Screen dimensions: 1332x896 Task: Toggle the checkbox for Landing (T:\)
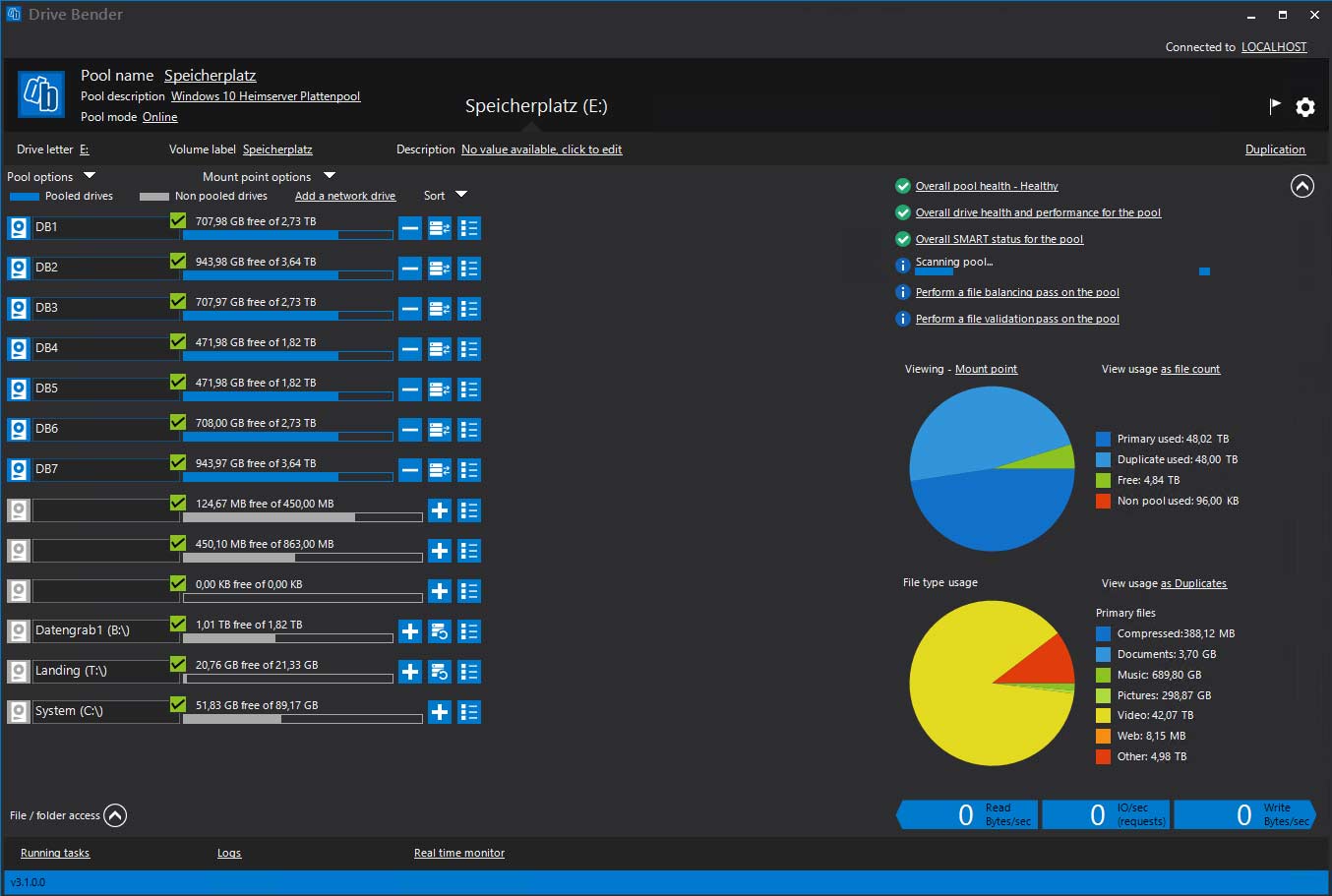point(178,664)
